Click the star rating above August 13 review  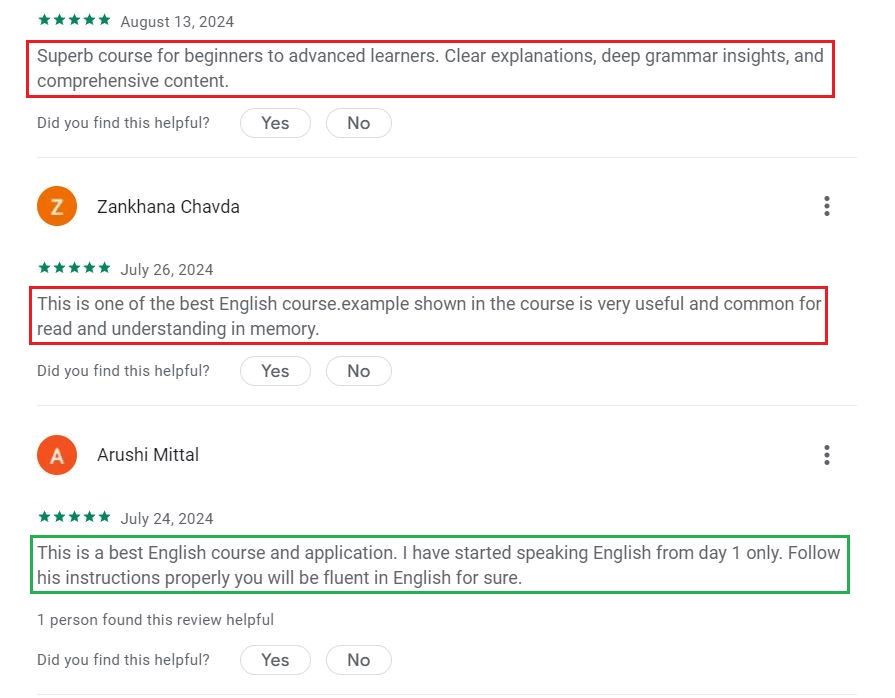click(74, 20)
